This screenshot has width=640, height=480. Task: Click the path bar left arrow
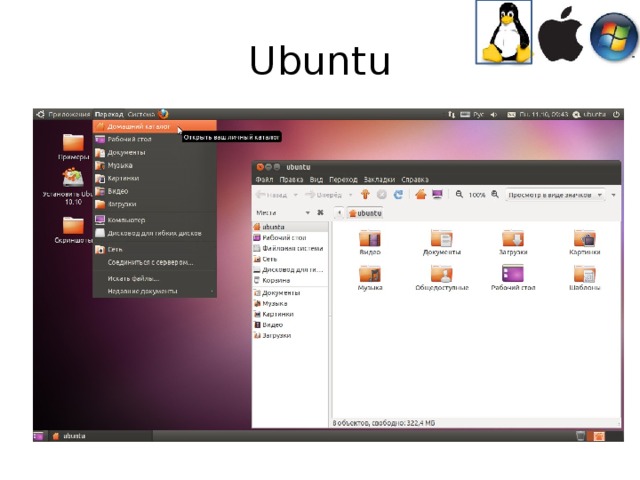coord(339,213)
